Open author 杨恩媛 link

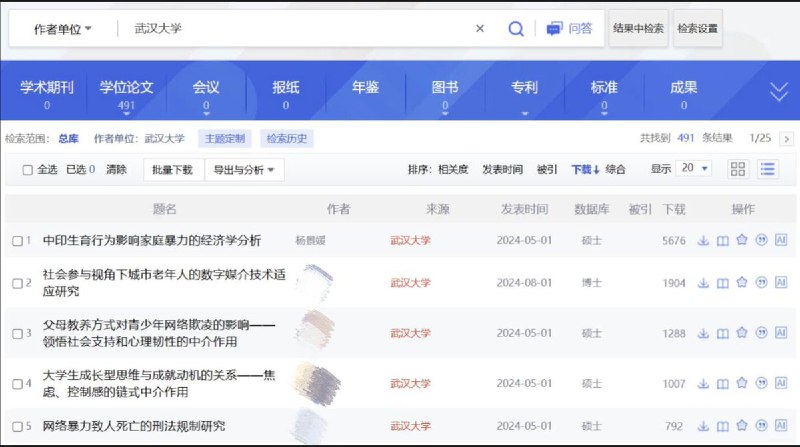click(310, 240)
